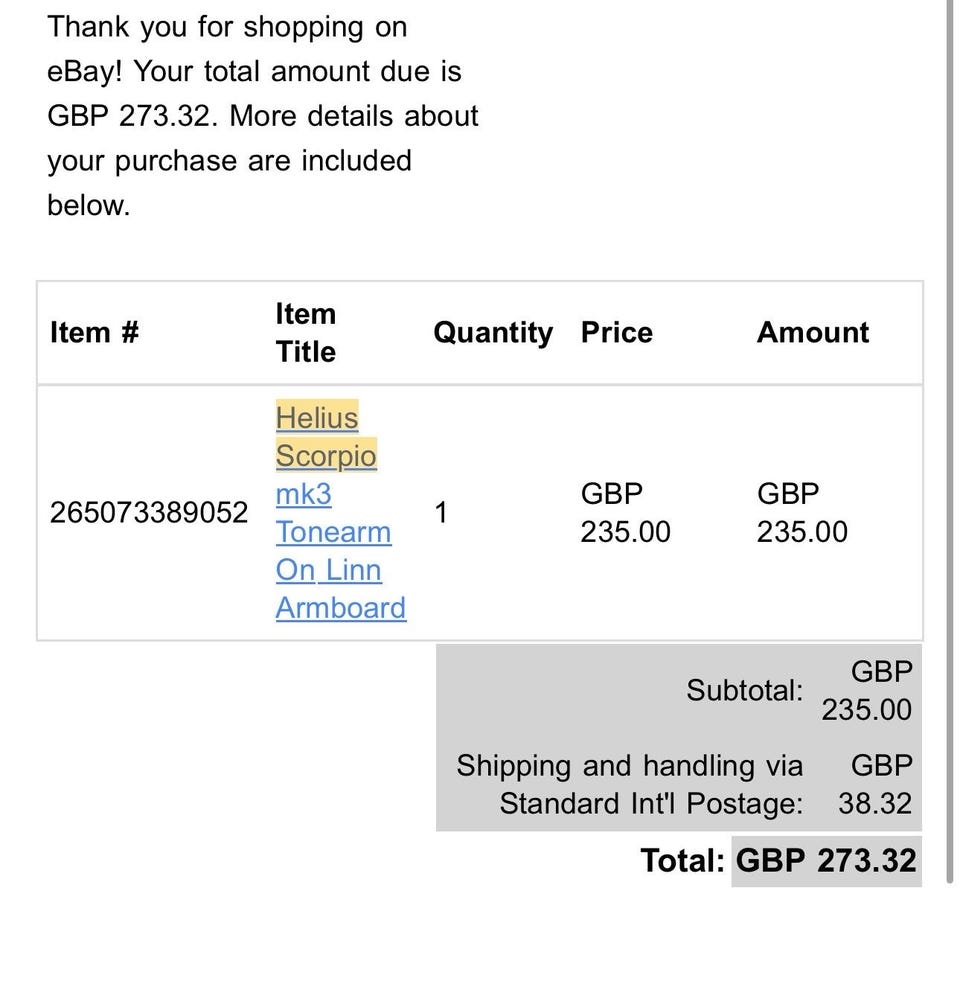Click the vertical scrollbar on right edge
The image size is (960, 987).
pyautogui.click(x=951, y=441)
